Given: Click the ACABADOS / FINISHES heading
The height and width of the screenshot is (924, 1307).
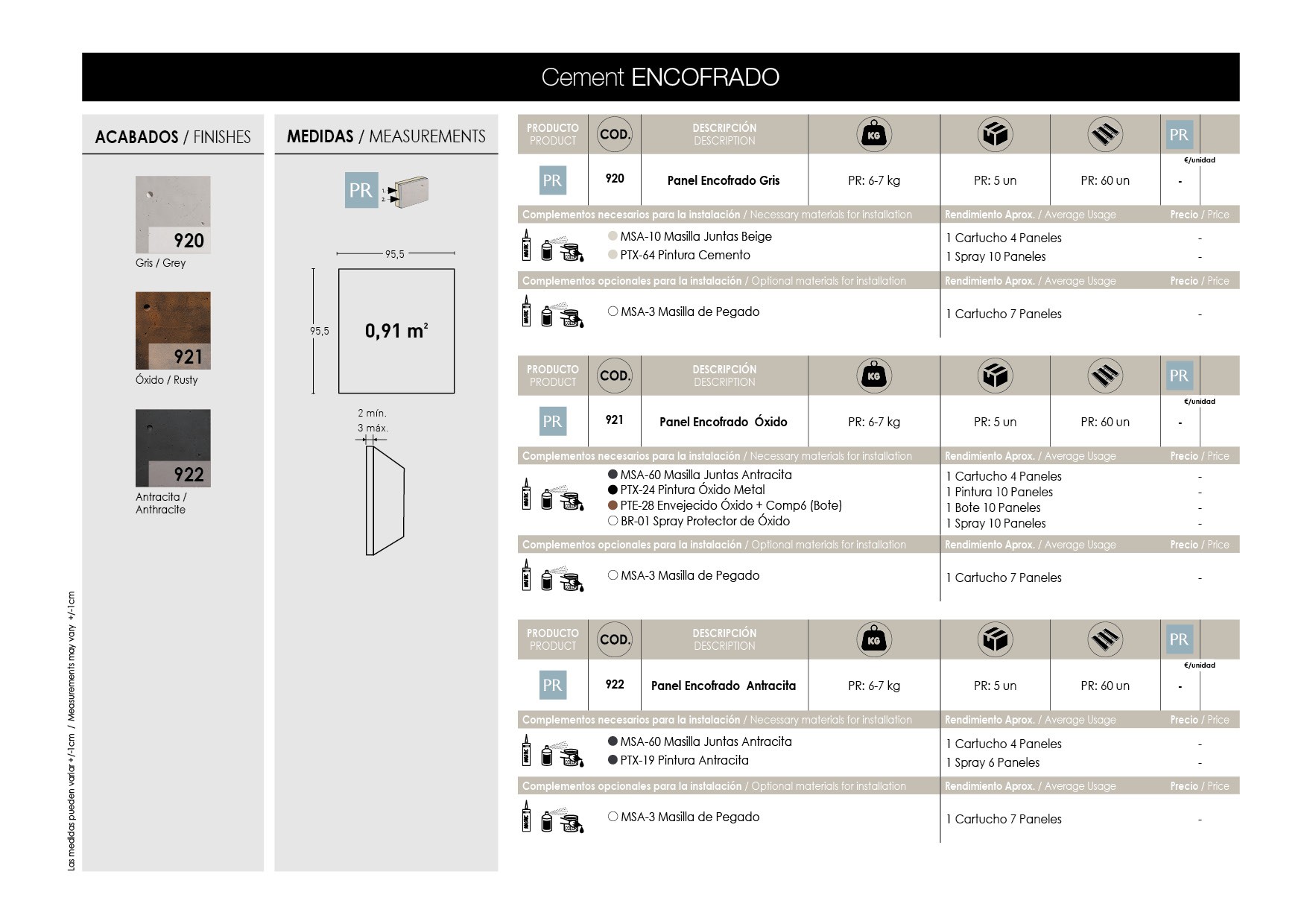Looking at the screenshot, I should [x=173, y=137].
